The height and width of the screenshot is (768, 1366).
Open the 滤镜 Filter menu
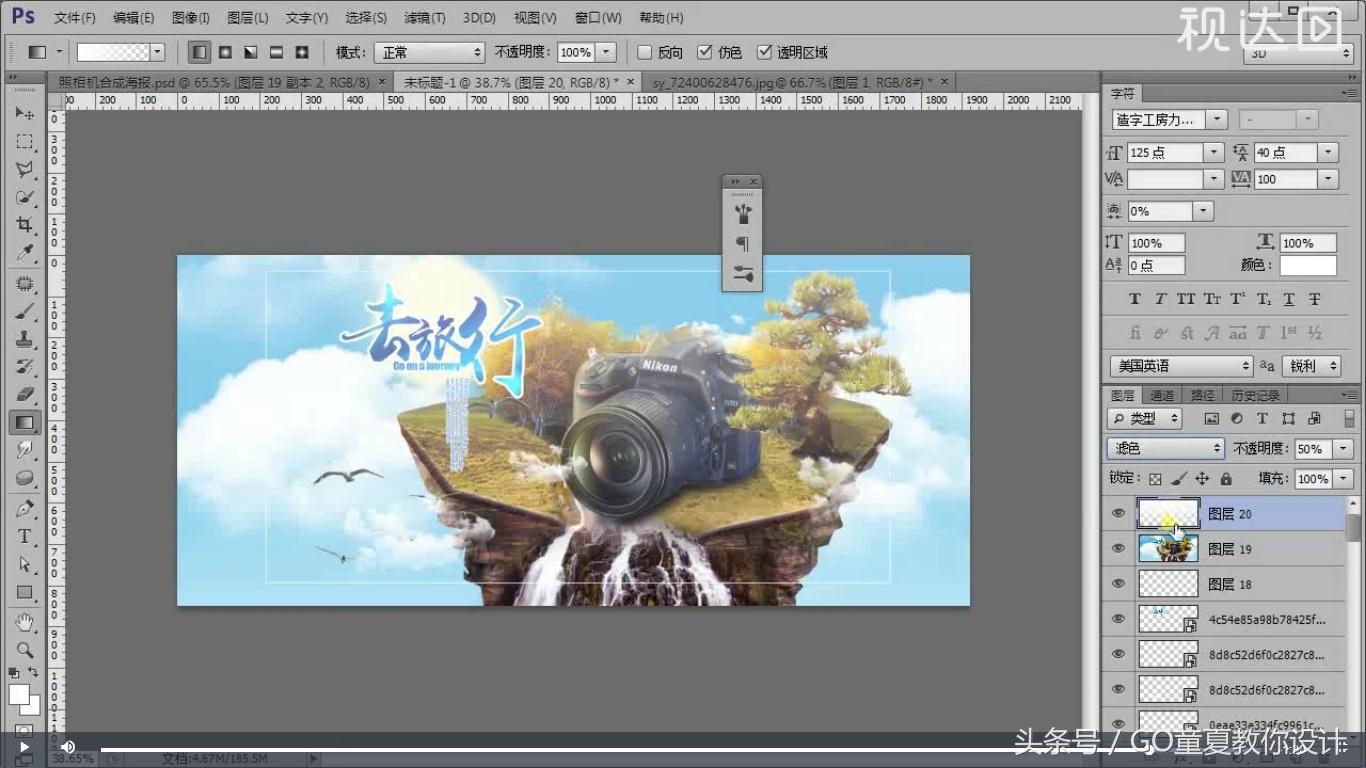pos(426,17)
